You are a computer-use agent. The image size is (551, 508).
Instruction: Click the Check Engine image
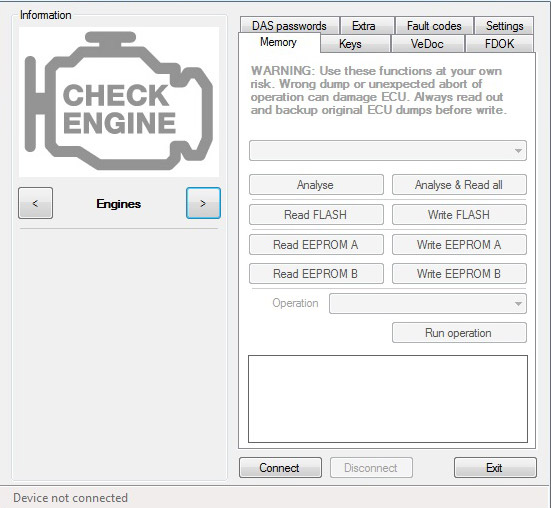click(119, 102)
